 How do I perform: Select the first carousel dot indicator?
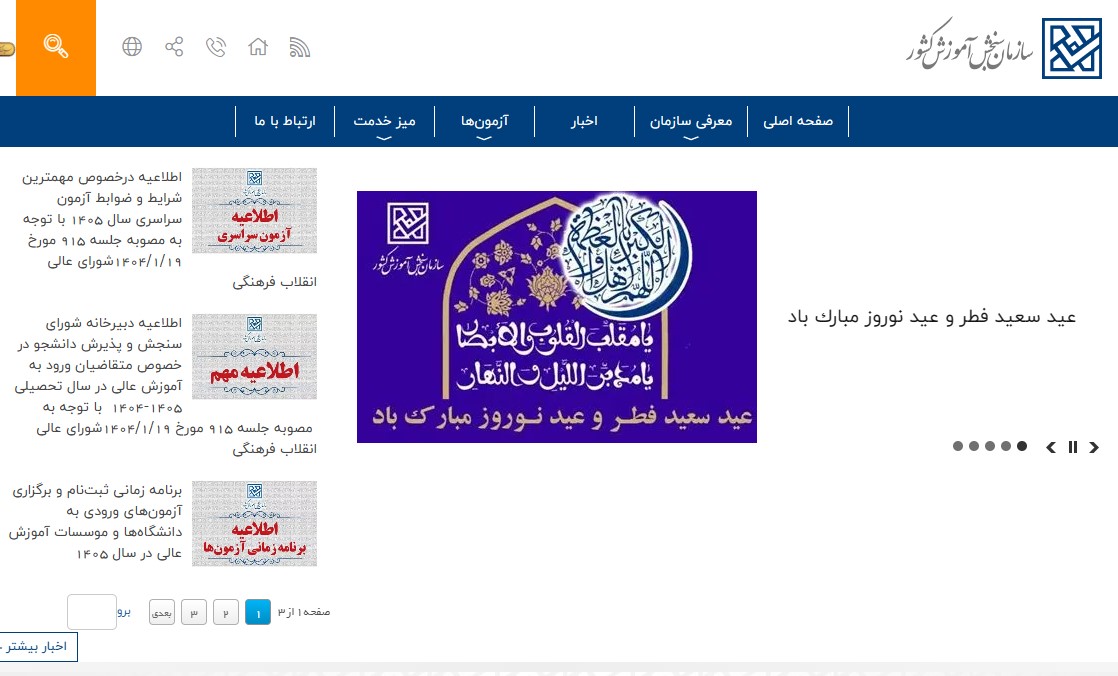coord(956,446)
